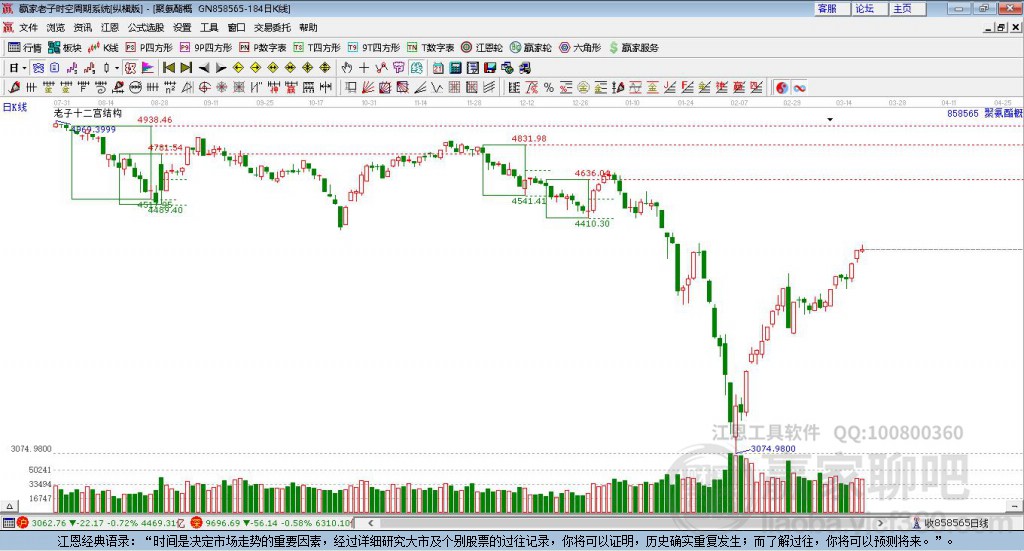The height and width of the screenshot is (551, 1024).
Task: Open the P数字表 tool
Action: coord(263,48)
